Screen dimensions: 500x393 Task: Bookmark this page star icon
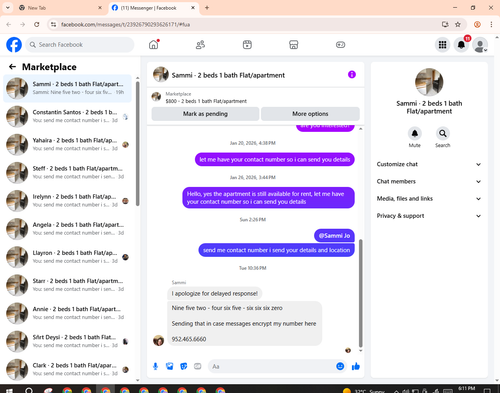click(x=458, y=24)
